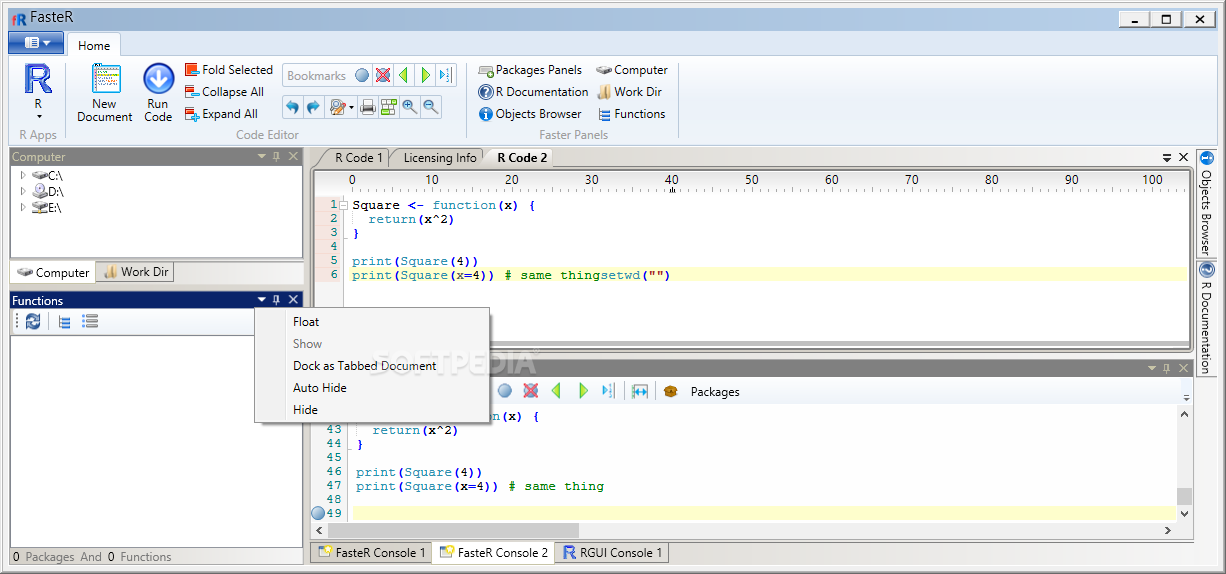Select the Home ribbon tab
This screenshot has height=574, width=1226.
tap(94, 45)
